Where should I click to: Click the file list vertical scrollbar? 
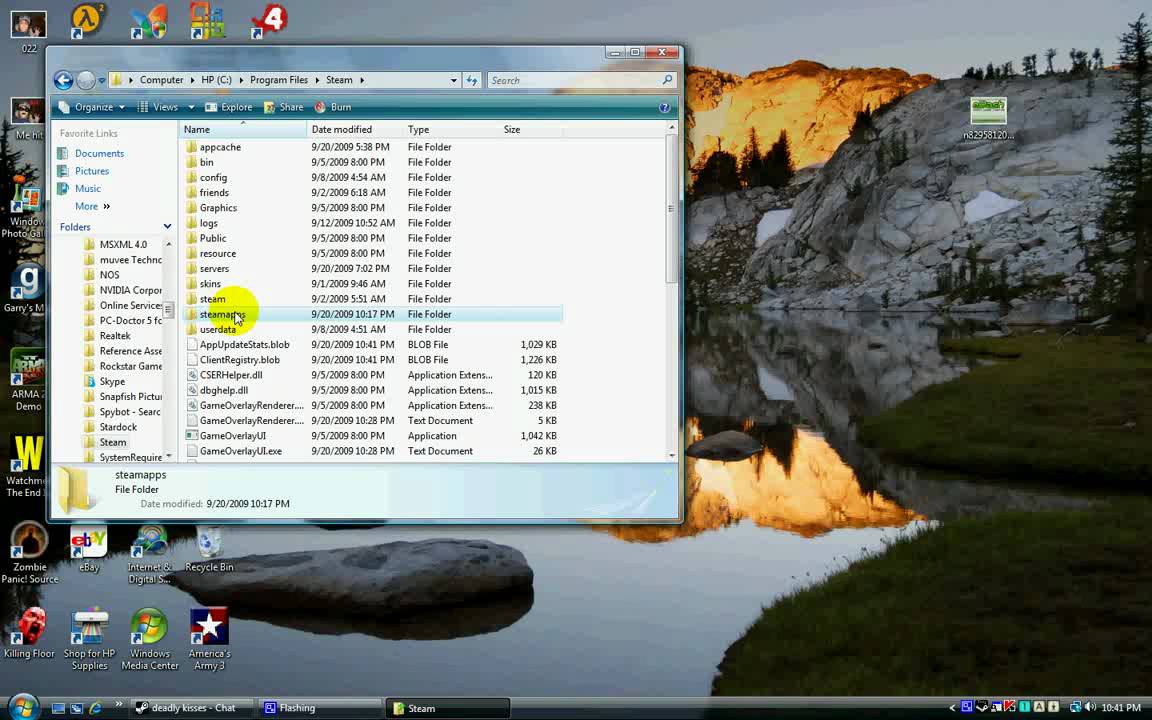671,209
